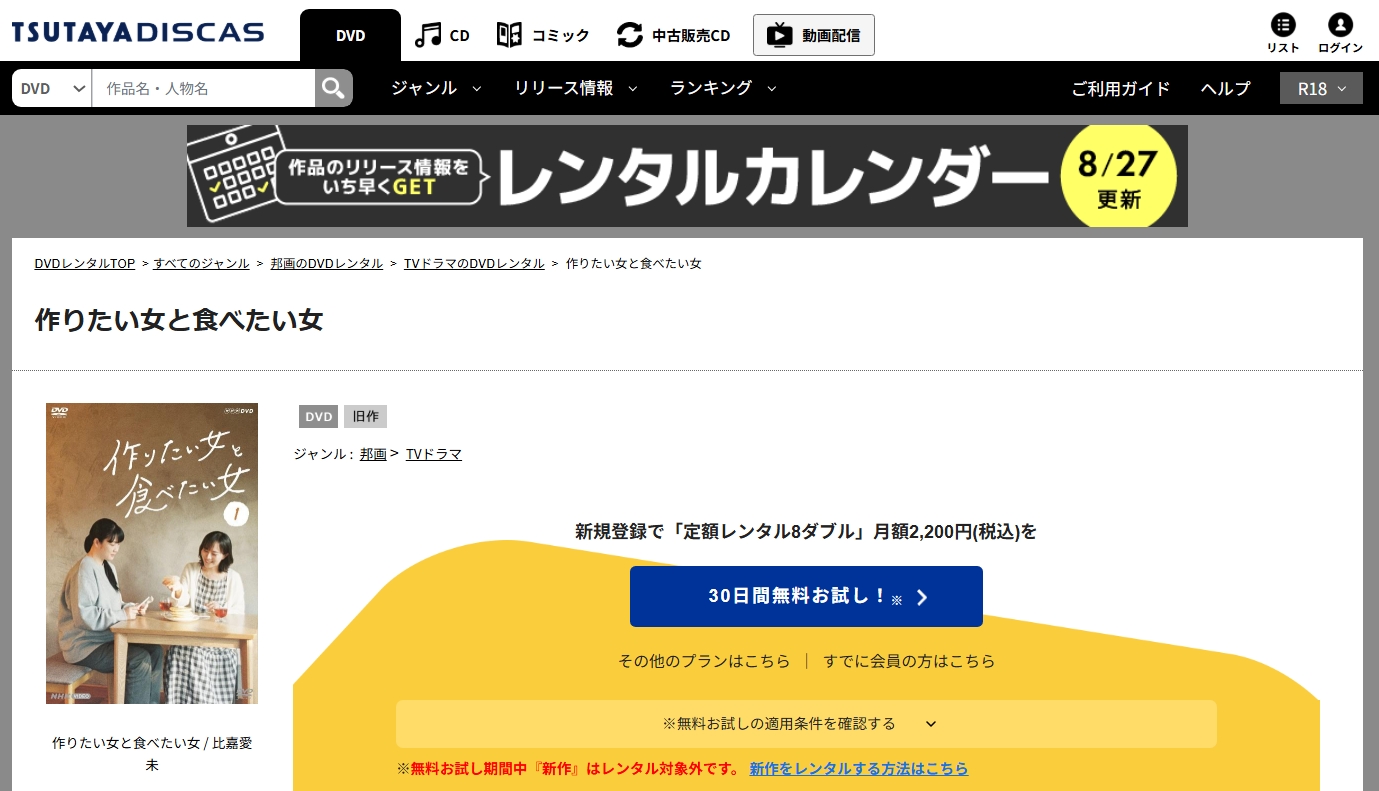Viewport: 1379px width, 791px height.
Task: Switch to the コミック tab
Action: pyautogui.click(x=543, y=36)
